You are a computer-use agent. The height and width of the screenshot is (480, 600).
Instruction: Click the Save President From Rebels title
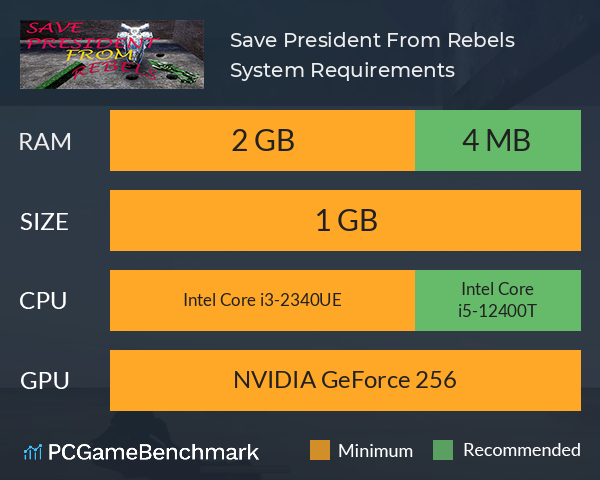372,40
